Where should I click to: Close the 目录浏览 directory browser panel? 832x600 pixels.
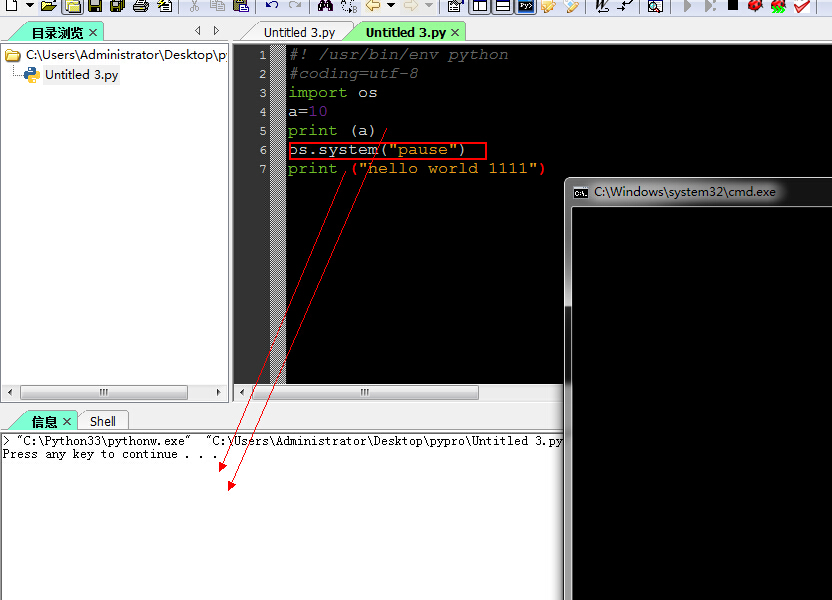coord(93,33)
